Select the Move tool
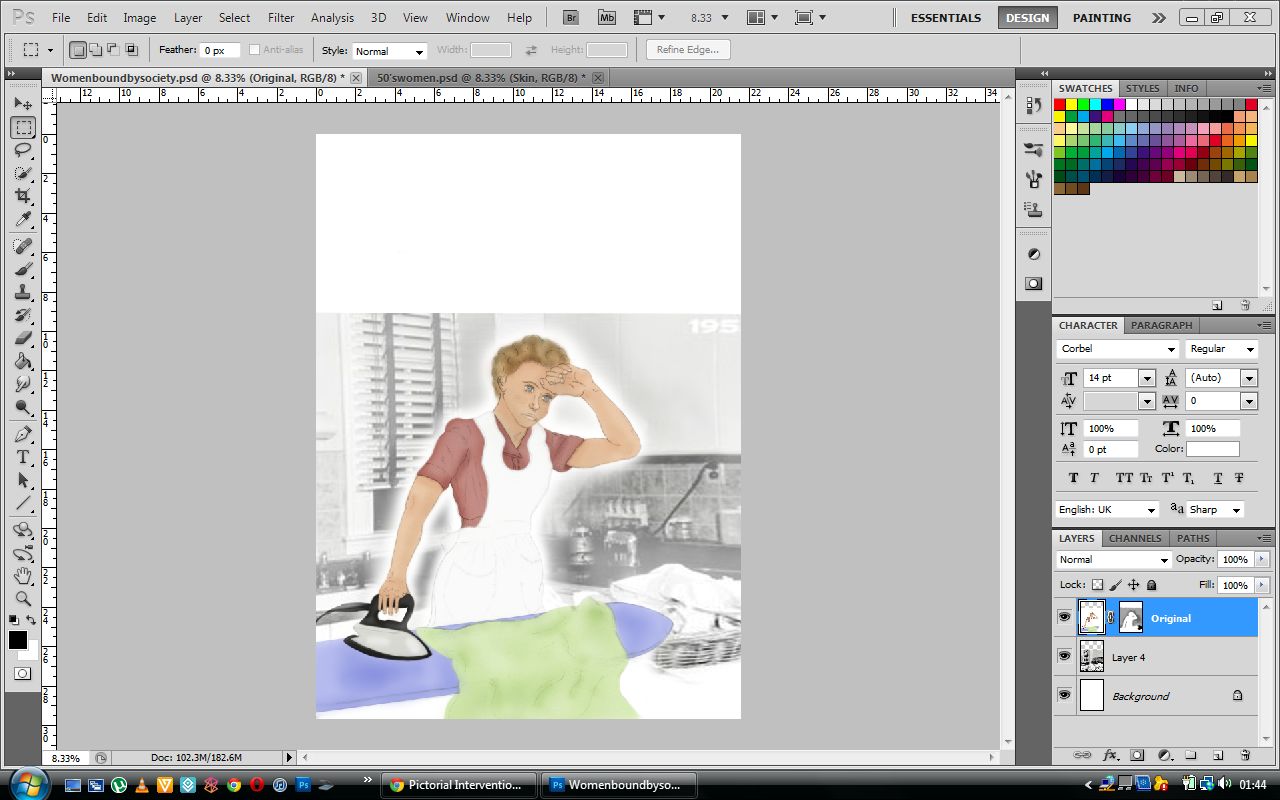The width and height of the screenshot is (1280, 800). (x=23, y=104)
